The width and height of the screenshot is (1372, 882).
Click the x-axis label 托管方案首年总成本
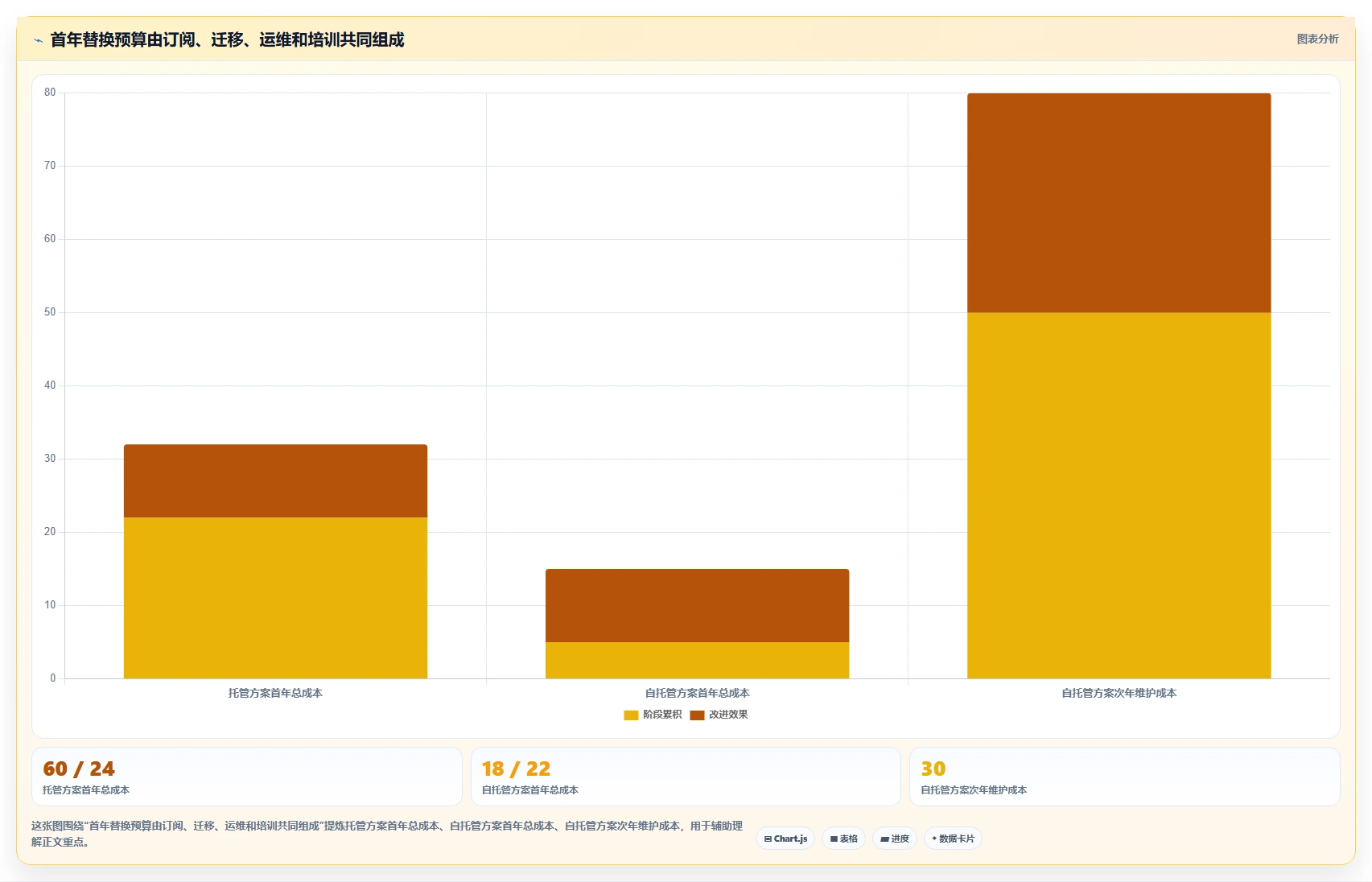(x=275, y=693)
